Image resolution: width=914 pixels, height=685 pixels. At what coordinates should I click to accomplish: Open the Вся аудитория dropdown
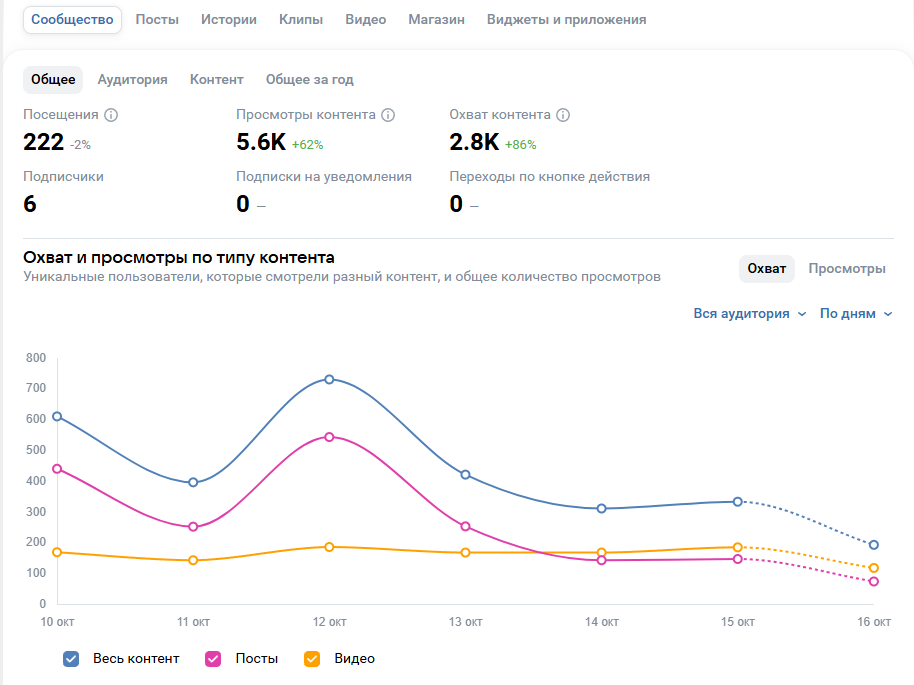point(749,313)
